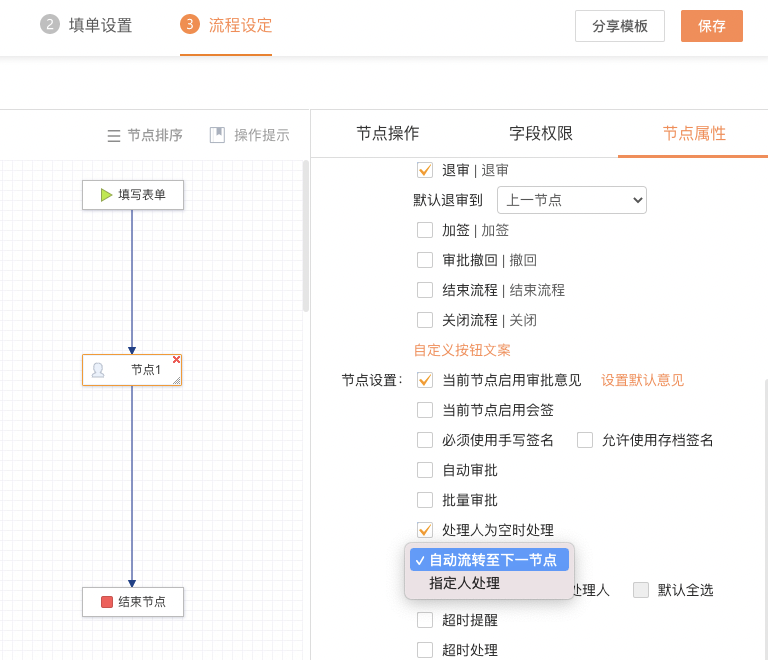Uncheck the 退审 checkbox
The height and width of the screenshot is (660, 768).
tap(425, 170)
